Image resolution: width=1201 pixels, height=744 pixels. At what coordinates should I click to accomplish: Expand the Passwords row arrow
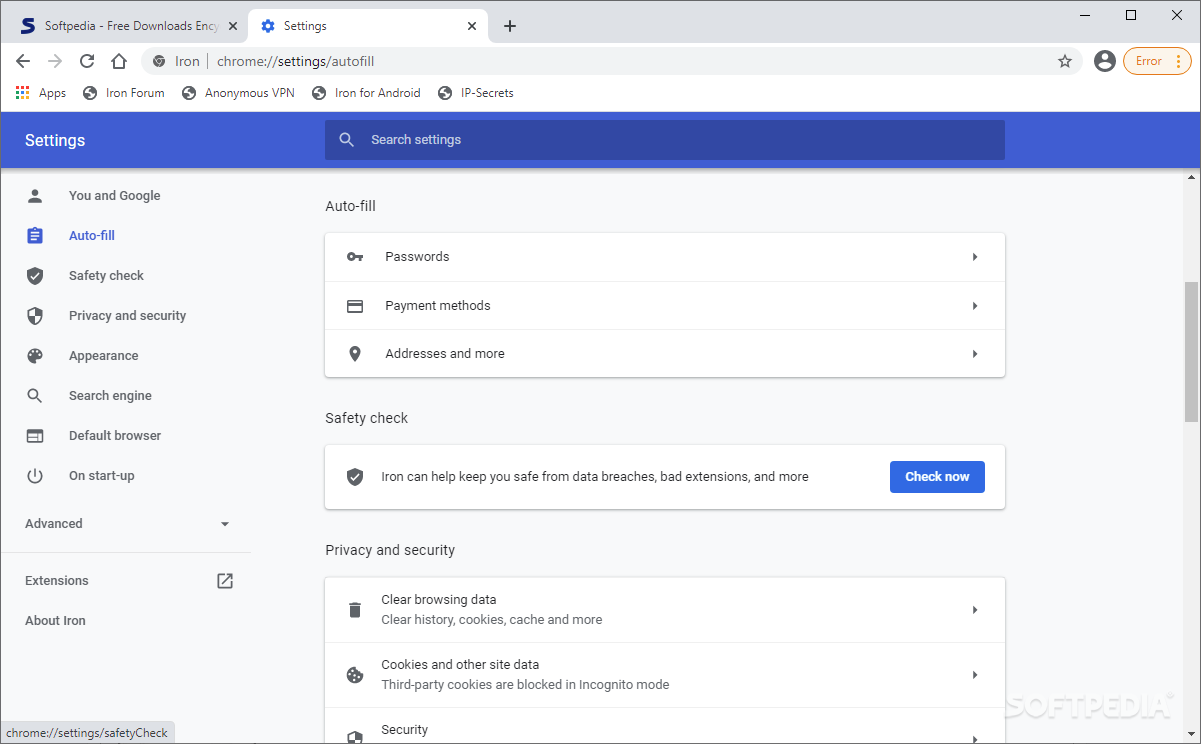click(975, 257)
